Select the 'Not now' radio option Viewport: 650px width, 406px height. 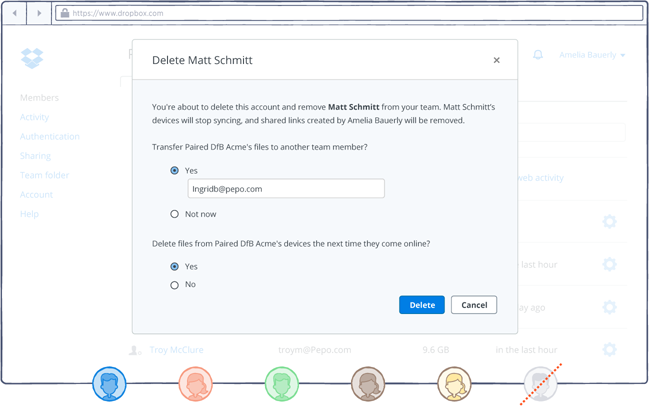175,214
